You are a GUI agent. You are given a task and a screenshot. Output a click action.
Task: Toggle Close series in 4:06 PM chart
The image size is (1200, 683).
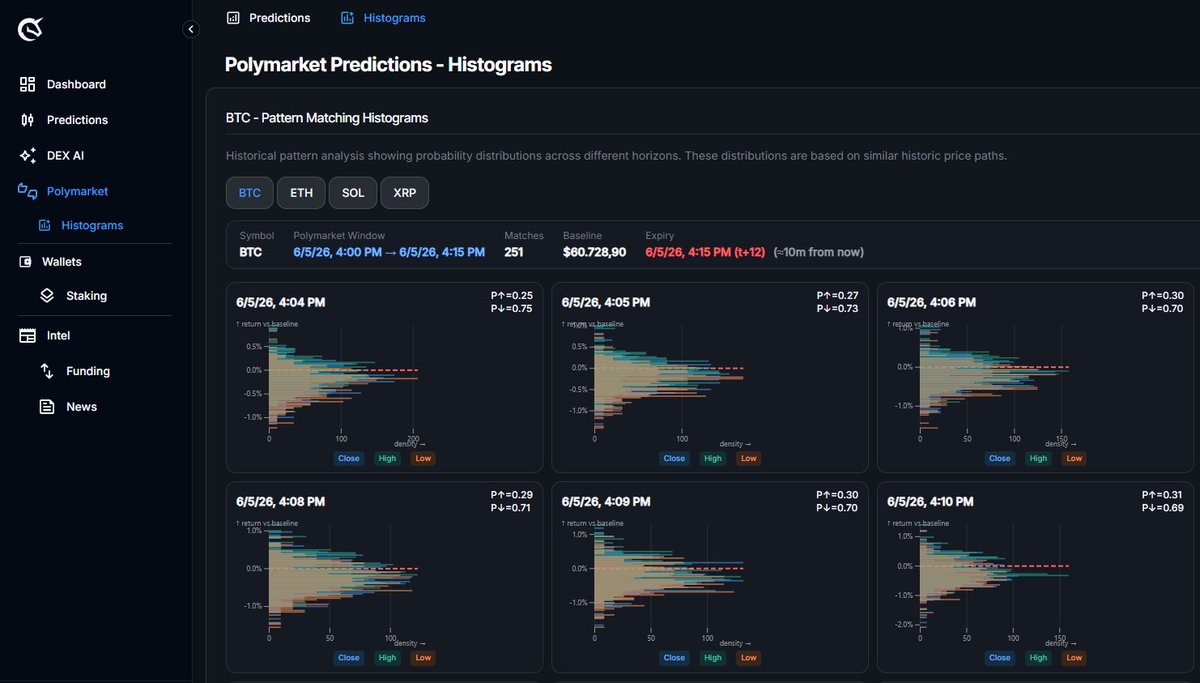[x=999, y=459]
